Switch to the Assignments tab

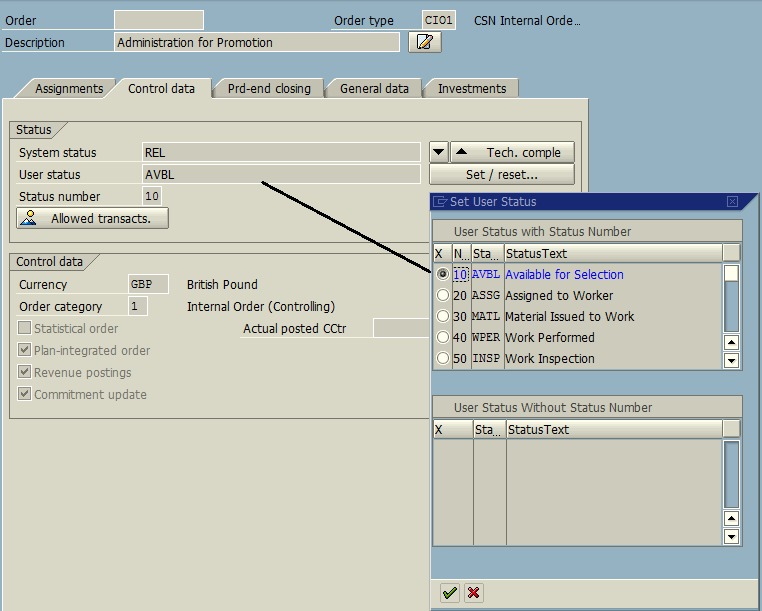[x=69, y=89]
